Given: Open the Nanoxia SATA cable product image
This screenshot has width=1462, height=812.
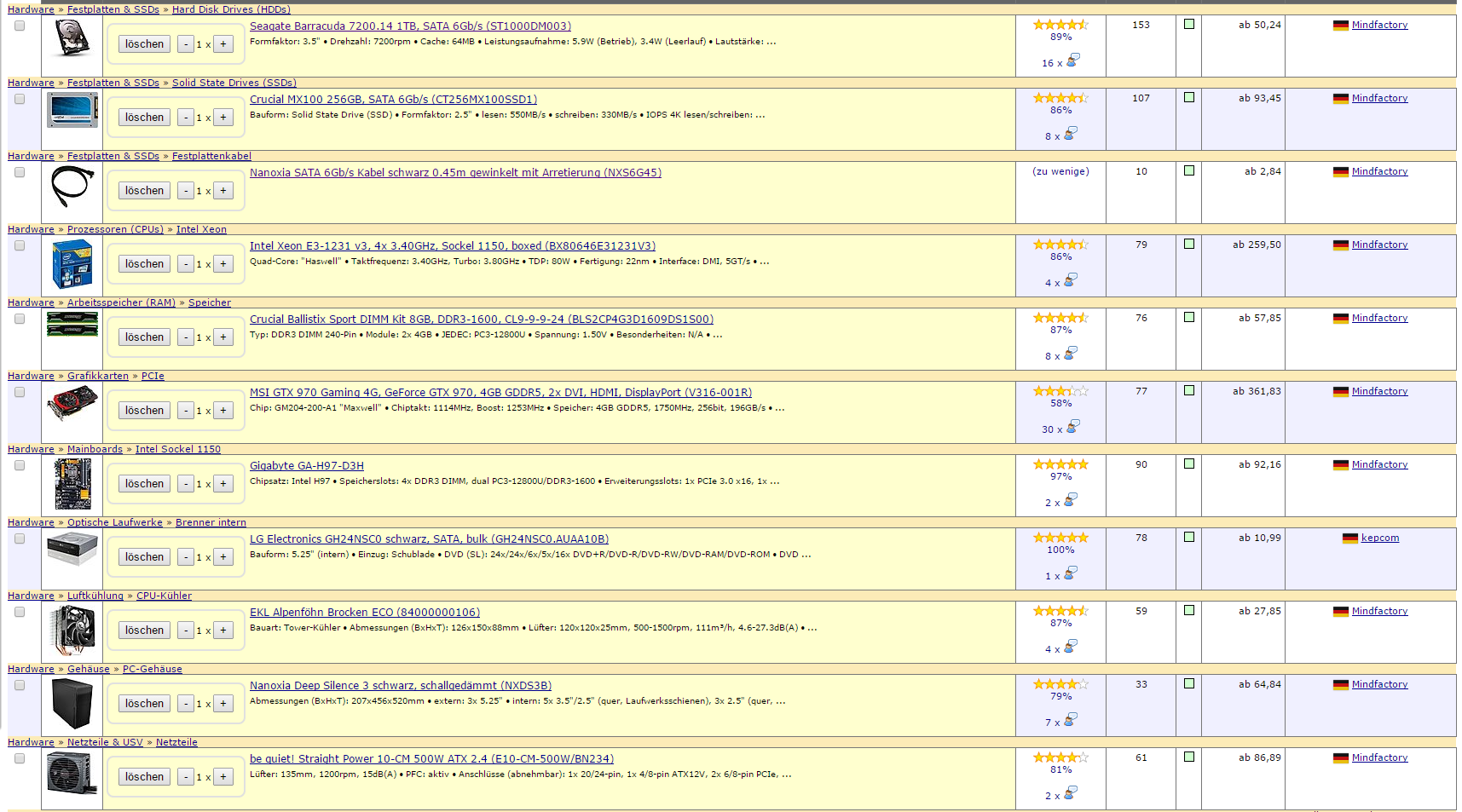Looking at the screenshot, I should [x=72, y=187].
